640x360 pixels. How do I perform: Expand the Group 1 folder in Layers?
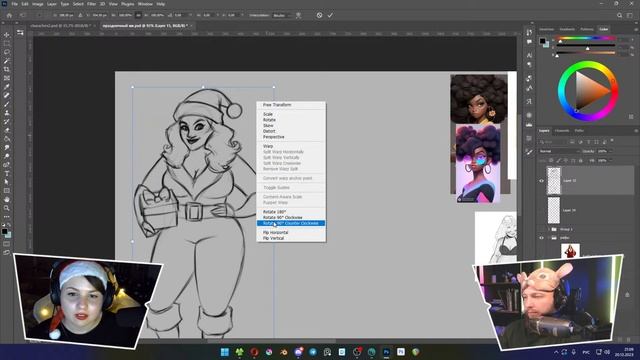click(548, 229)
